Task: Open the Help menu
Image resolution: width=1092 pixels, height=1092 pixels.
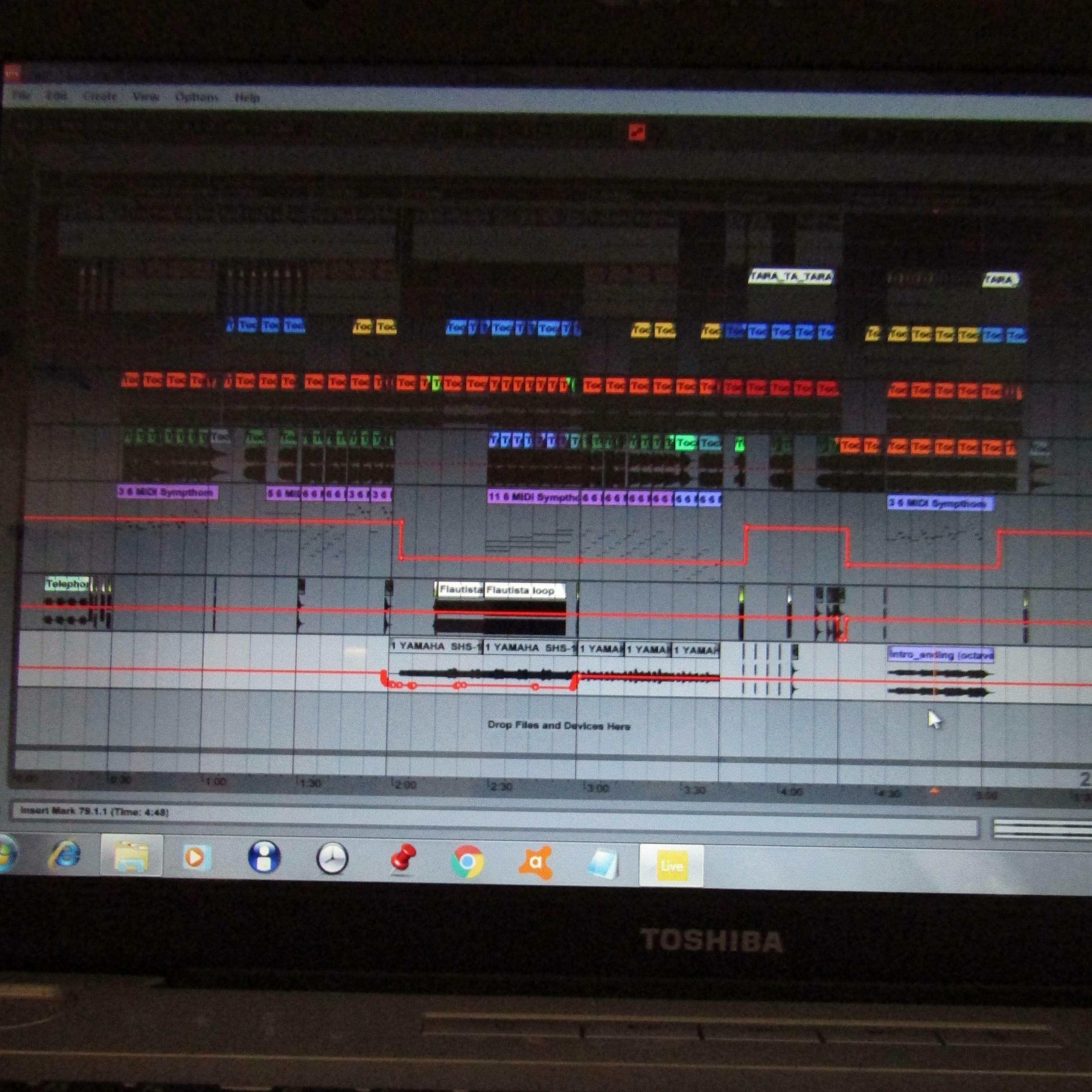Action: 247,98
